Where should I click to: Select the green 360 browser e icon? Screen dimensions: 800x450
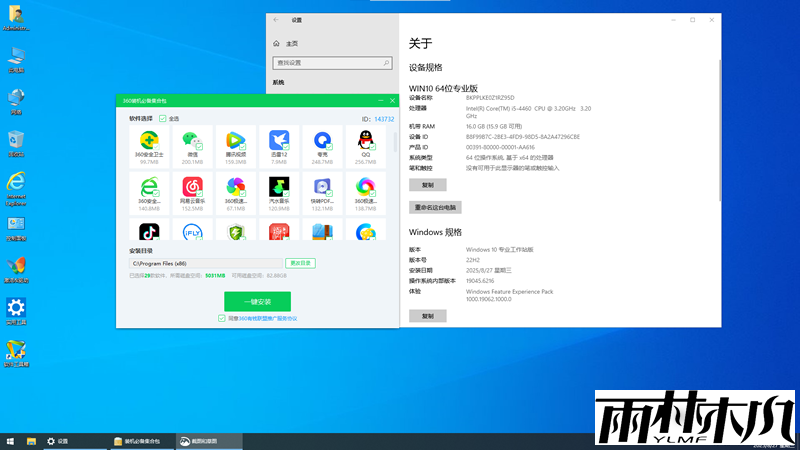pos(149,187)
